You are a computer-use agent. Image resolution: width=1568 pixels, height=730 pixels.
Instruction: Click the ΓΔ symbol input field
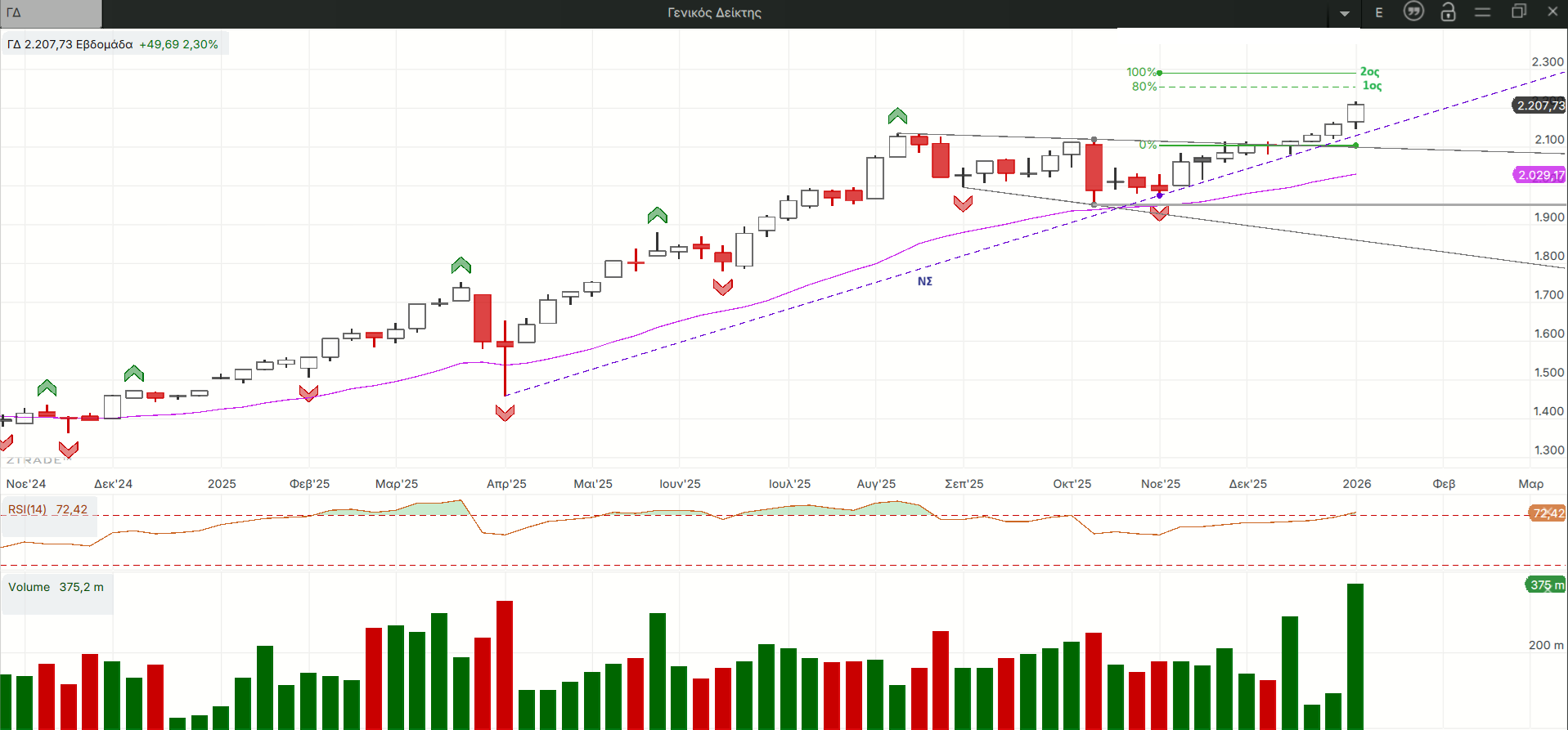pos(51,13)
